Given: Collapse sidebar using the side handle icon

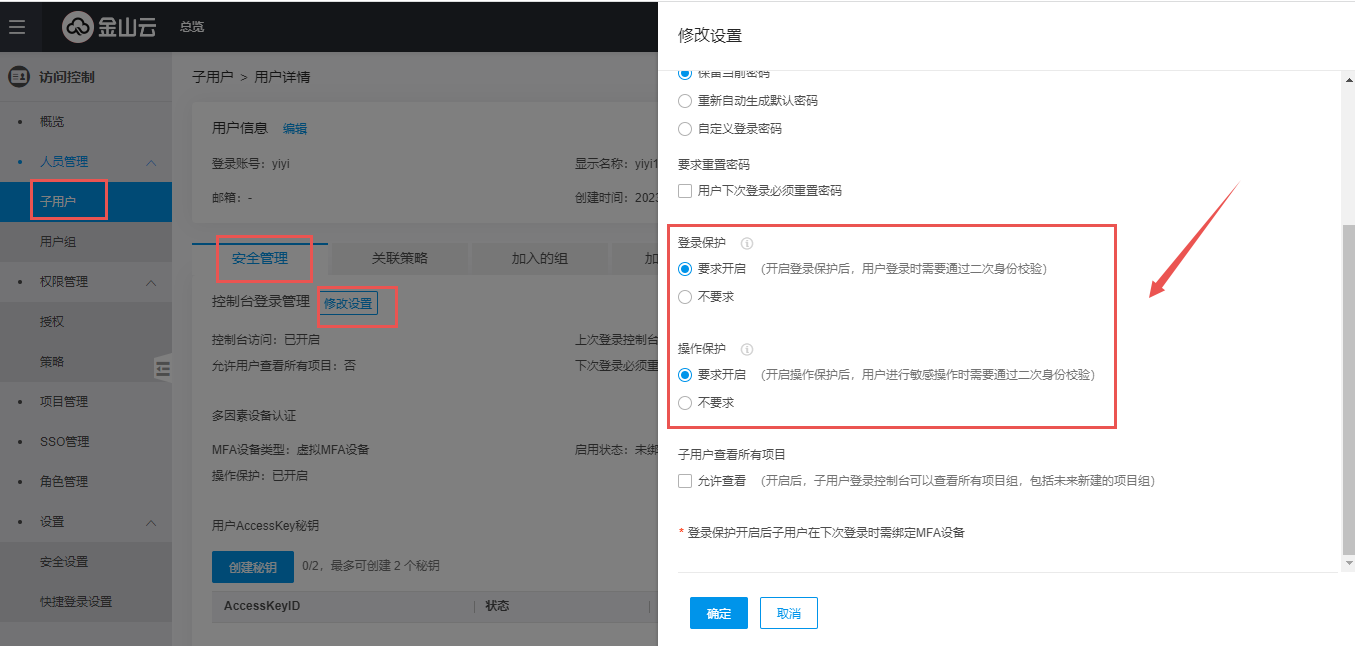Looking at the screenshot, I should (163, 368).
